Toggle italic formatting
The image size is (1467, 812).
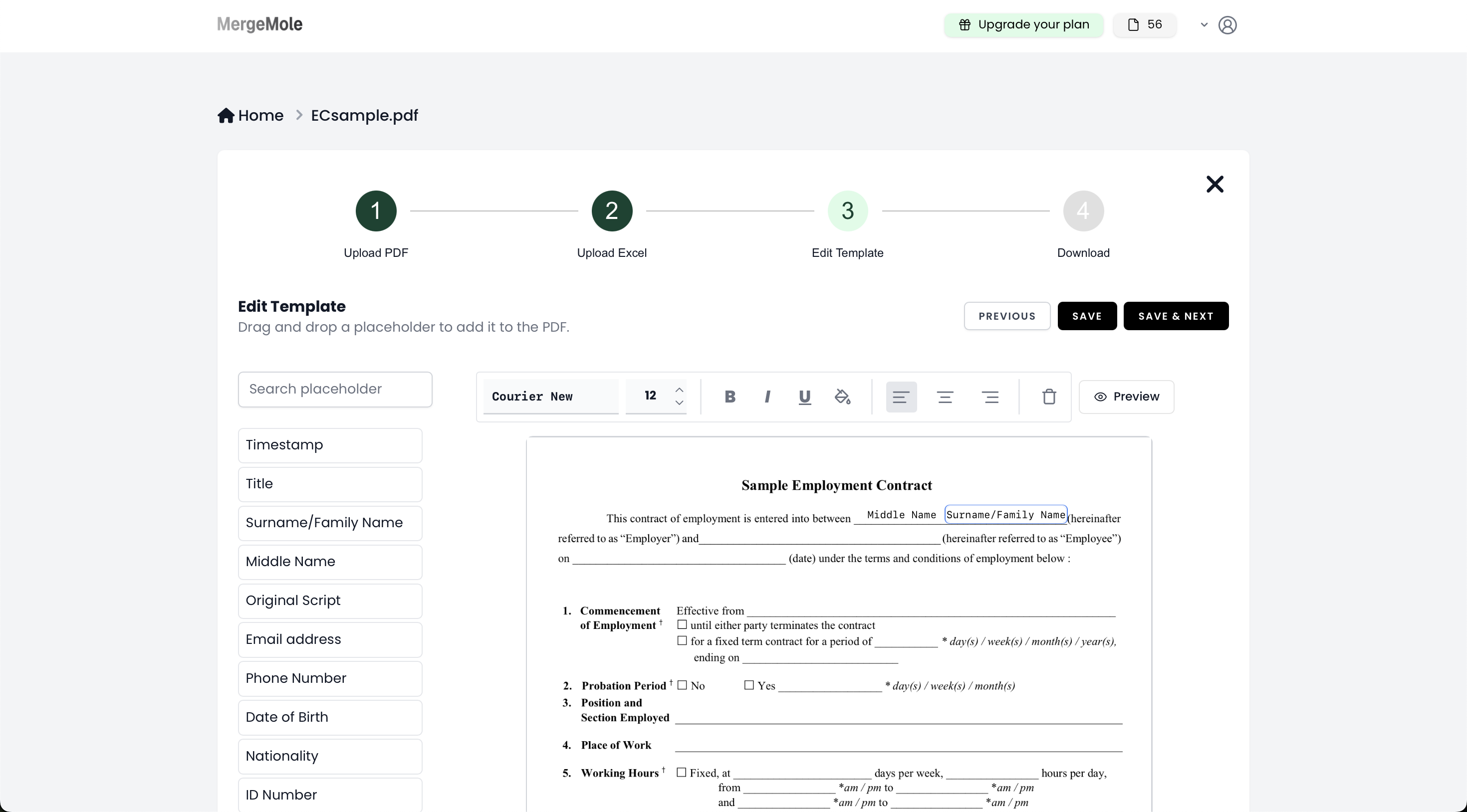[767, 397]
